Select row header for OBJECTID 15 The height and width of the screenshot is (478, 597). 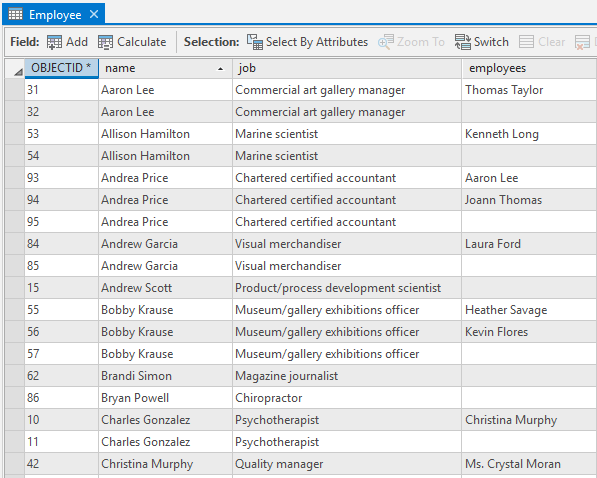click(15, 288)
